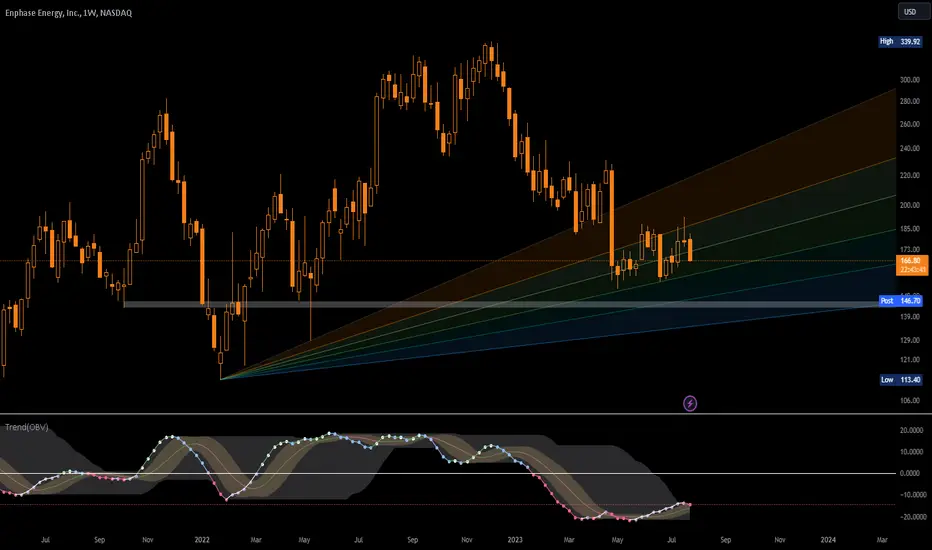Click the 2023 label on time axis
Screen dimensions: 932x550
click(515, 540)
